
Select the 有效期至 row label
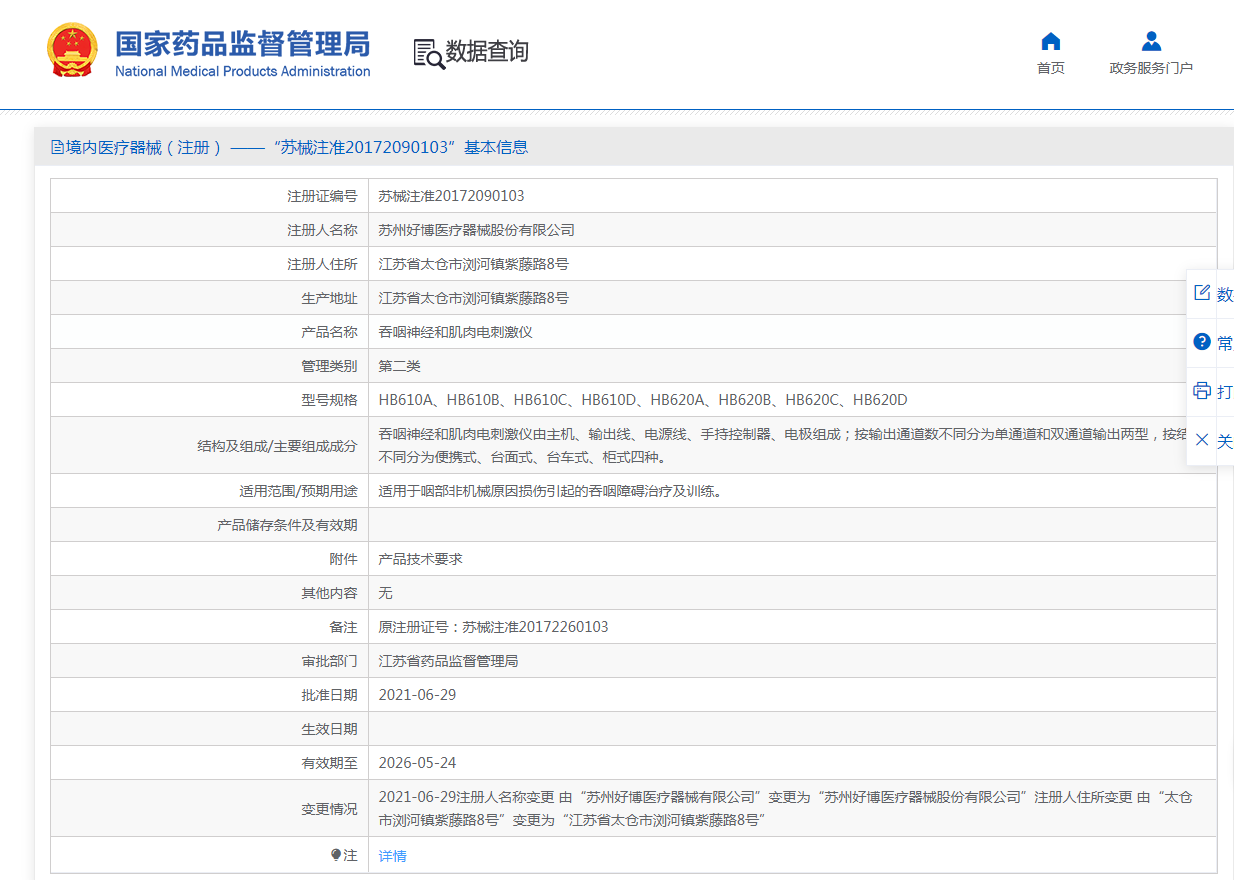coord(329,763)
